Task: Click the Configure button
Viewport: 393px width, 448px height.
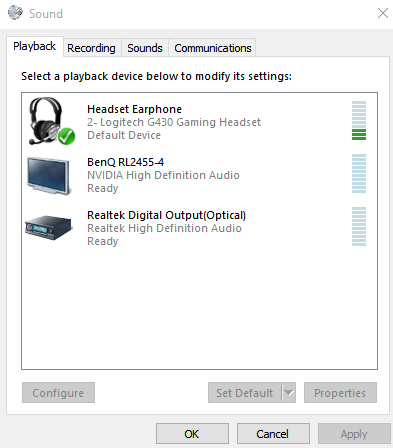Action: click(x=58, y=393)
